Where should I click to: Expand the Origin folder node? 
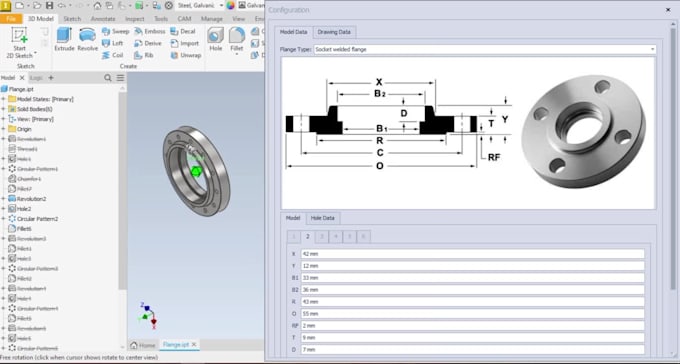[3, 129]
